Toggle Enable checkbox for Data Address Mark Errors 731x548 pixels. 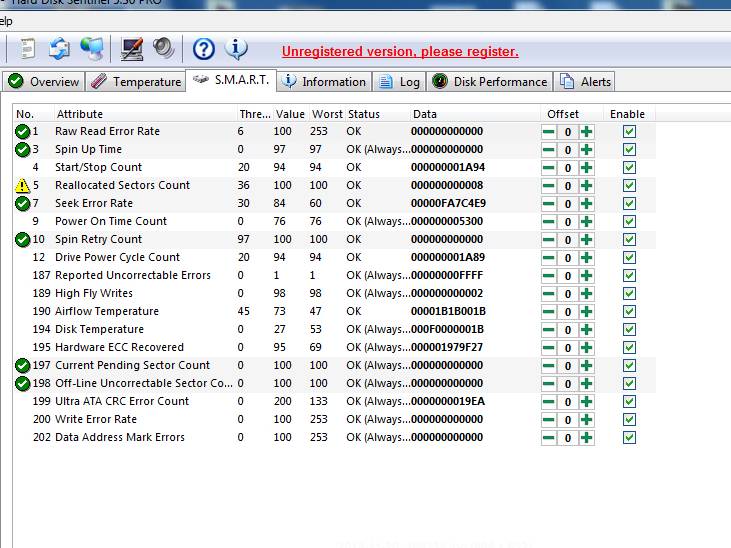(629, 437)
